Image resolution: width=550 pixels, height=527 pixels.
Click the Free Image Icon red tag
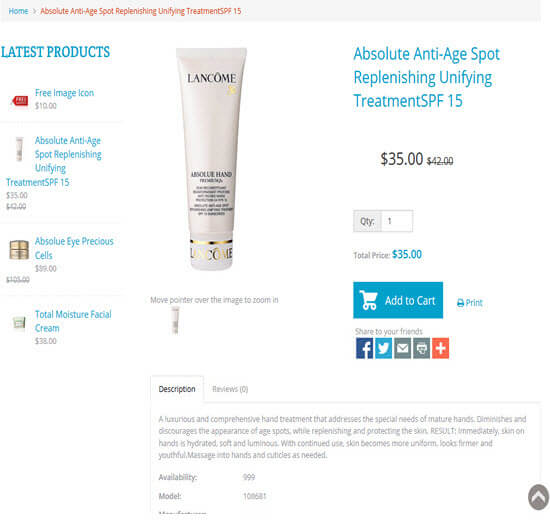coord(20,101)
